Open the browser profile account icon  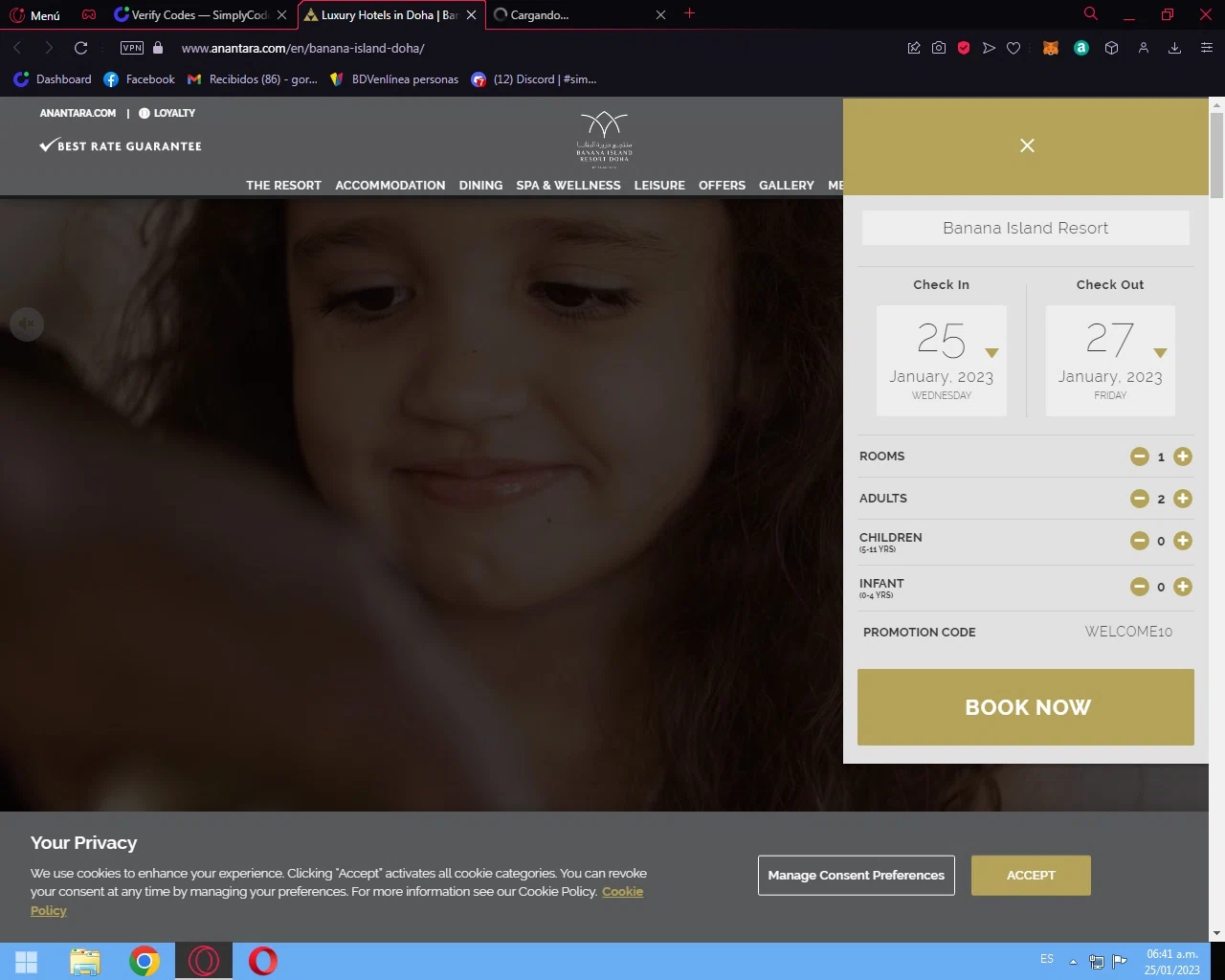coord(1143,48)
